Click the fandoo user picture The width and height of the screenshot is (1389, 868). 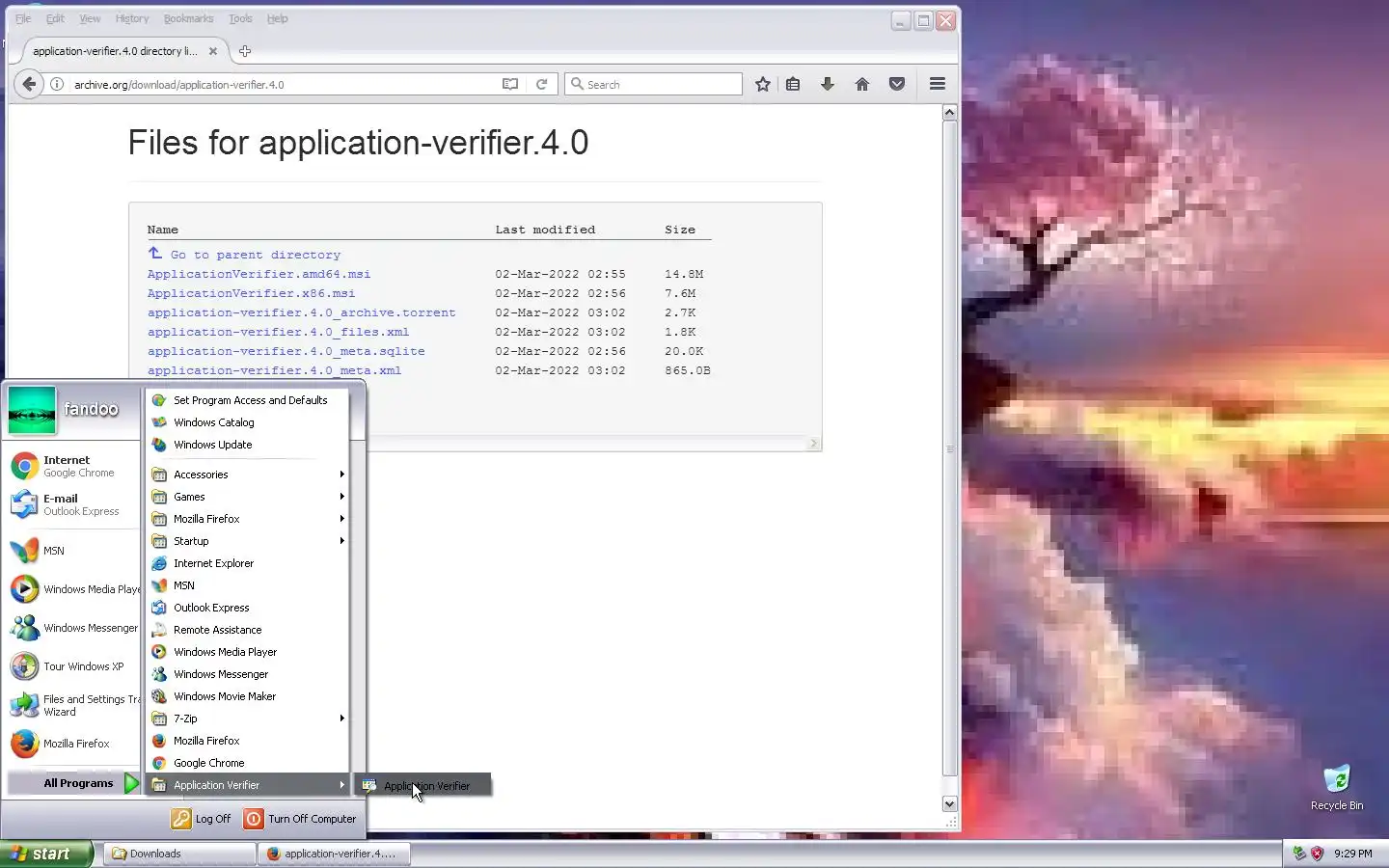32,410
